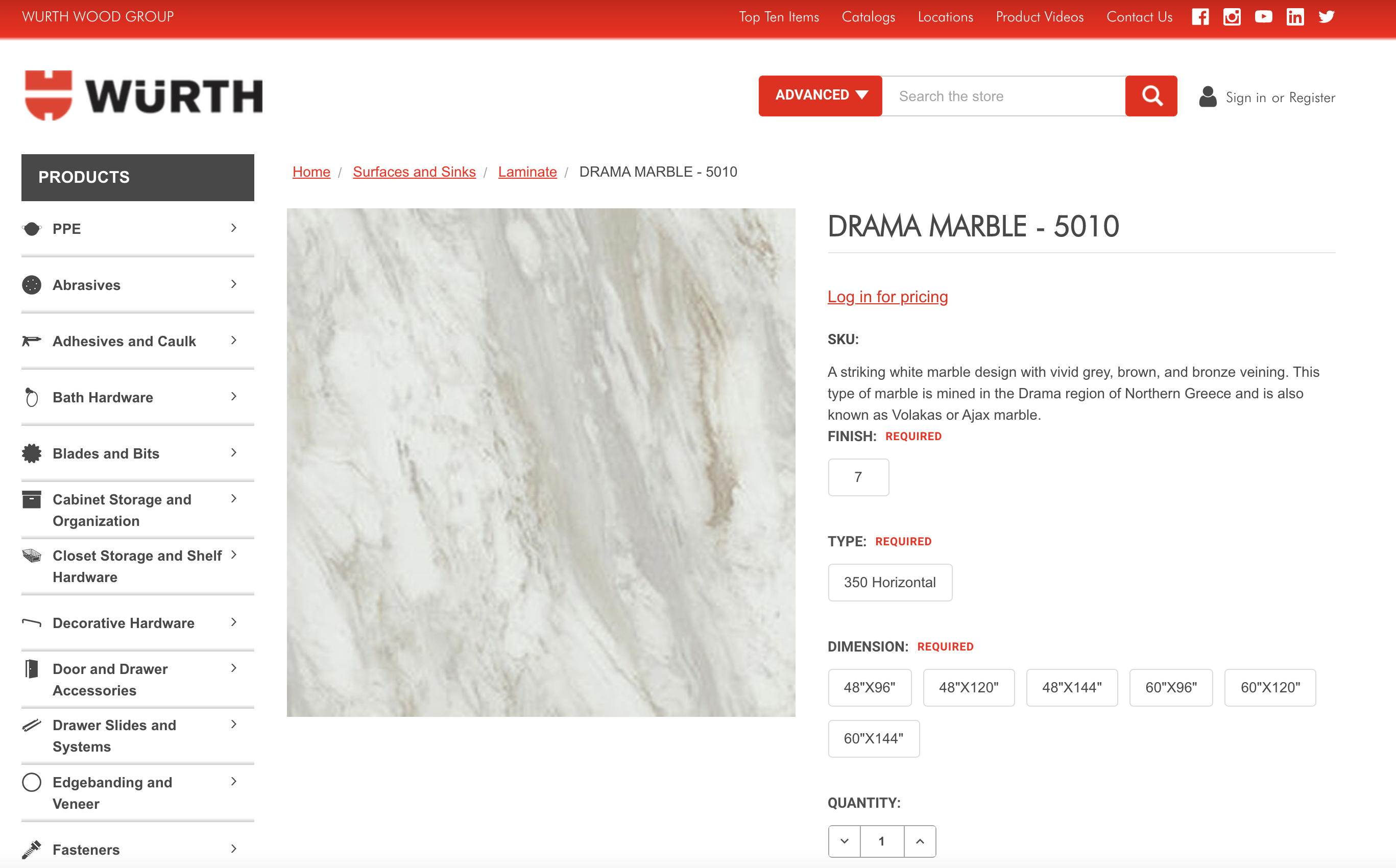Select dimension 48"X120"
The image size is (1396, 868).
point(968,687)
